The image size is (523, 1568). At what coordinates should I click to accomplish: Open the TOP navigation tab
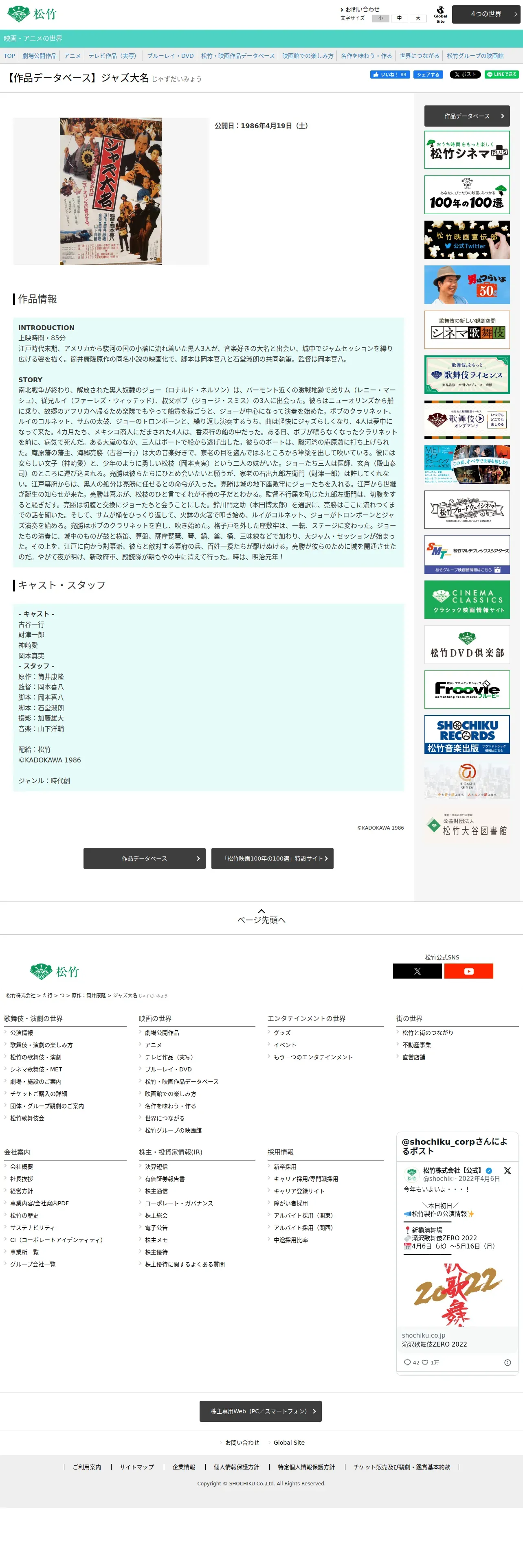coord(9,56)
